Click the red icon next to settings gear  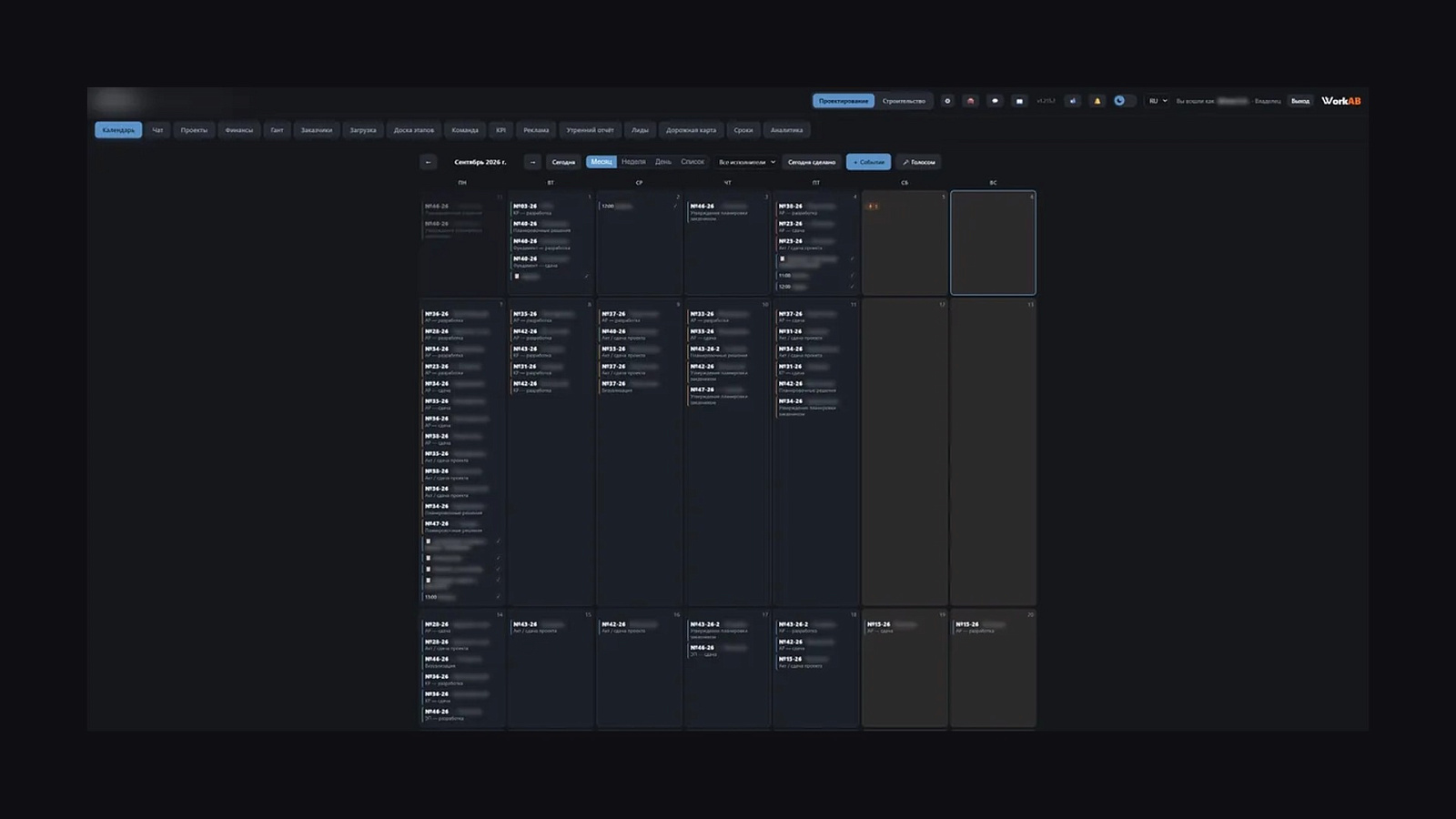971,101
